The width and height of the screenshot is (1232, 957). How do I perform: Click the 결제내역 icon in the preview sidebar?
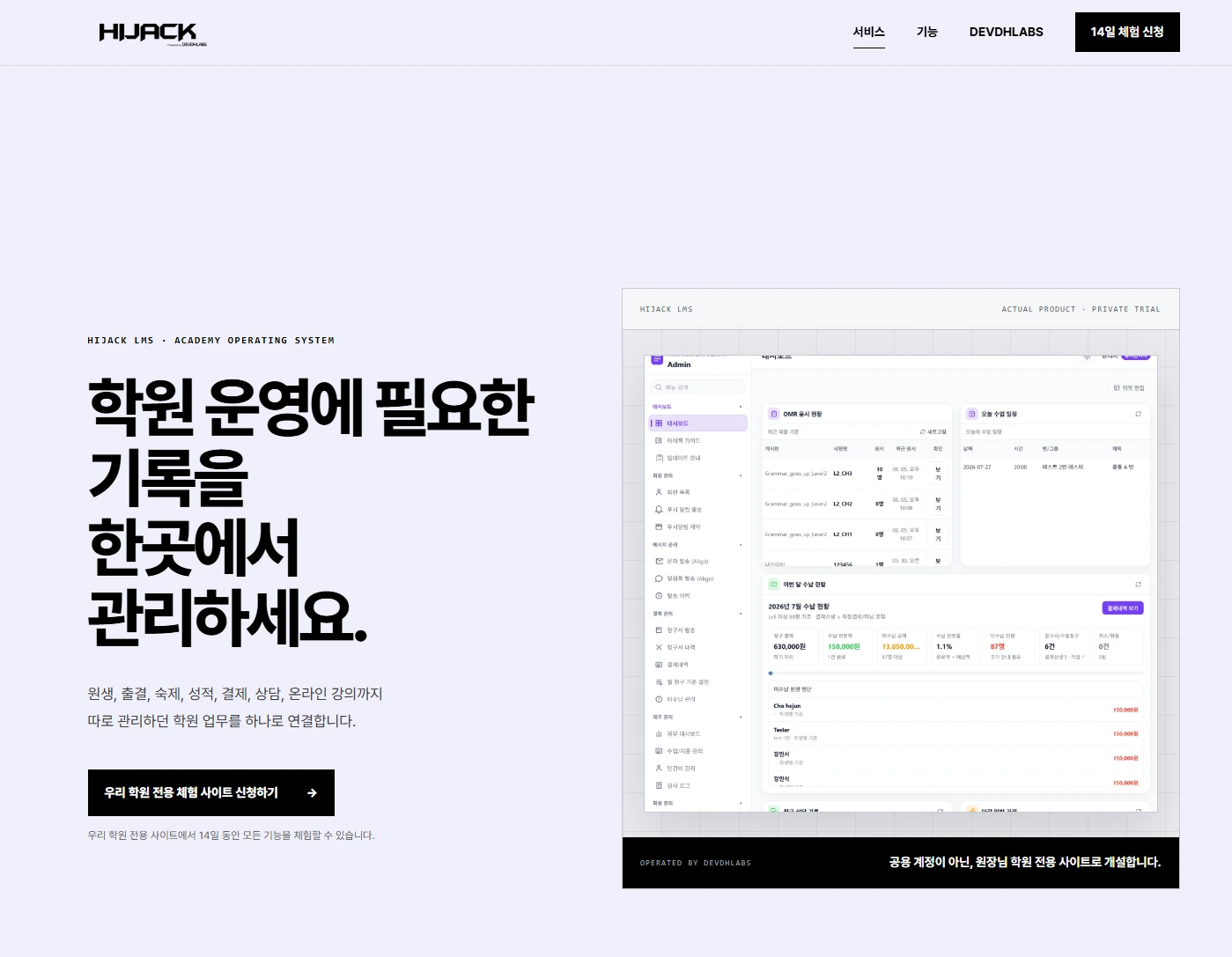659,665
